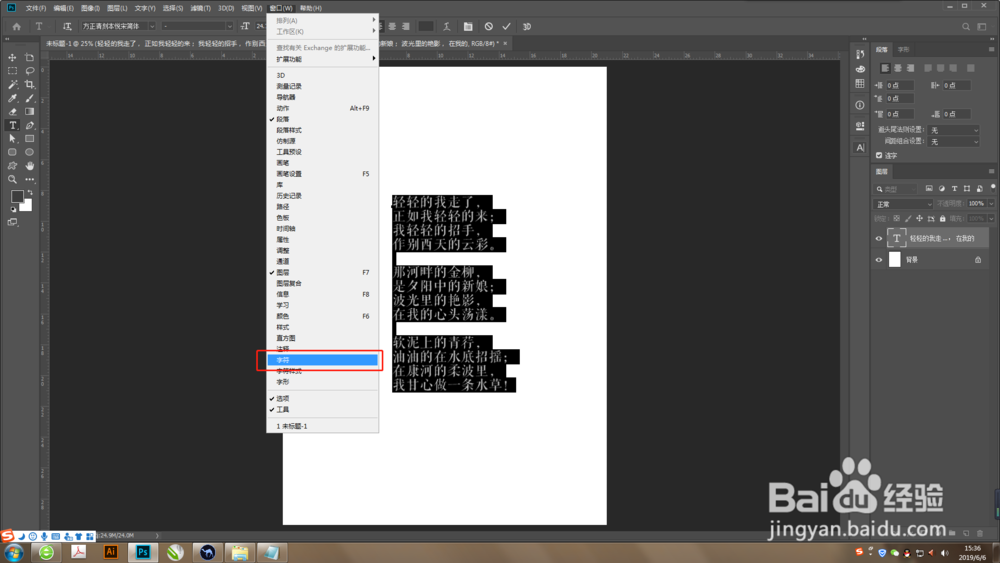Select the Artboard tool
The width and height of the screenshot is (1000, 563).
tap(29, 57)
